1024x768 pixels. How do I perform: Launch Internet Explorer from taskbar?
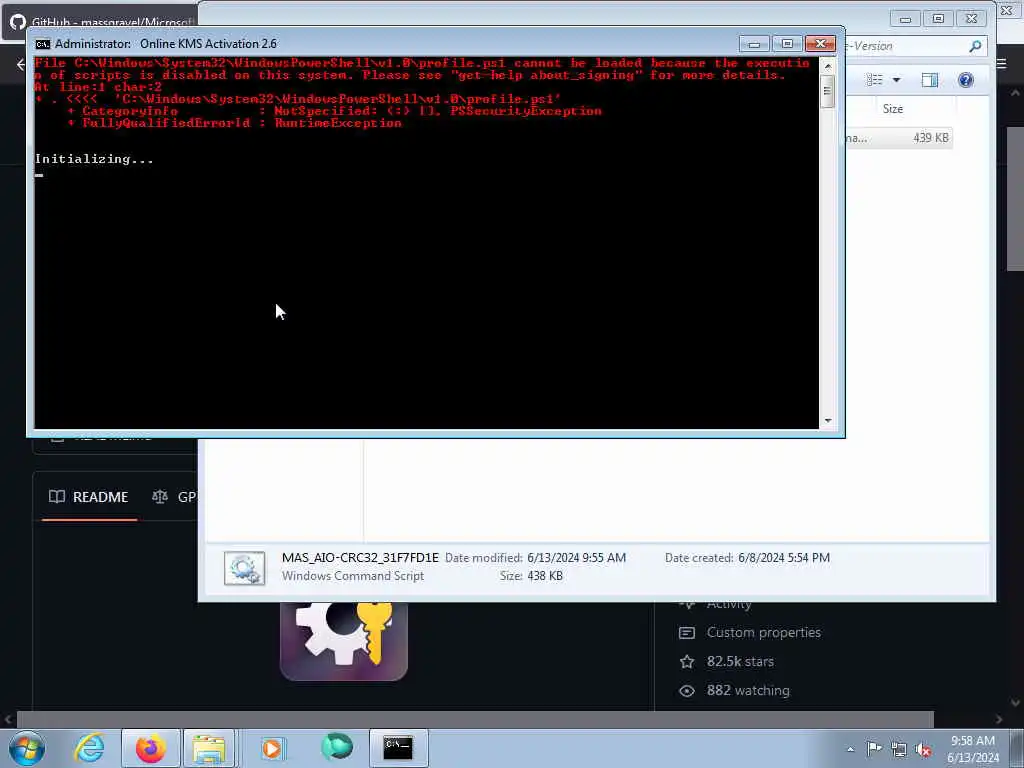pyautogui.click(x=89, y=748)
